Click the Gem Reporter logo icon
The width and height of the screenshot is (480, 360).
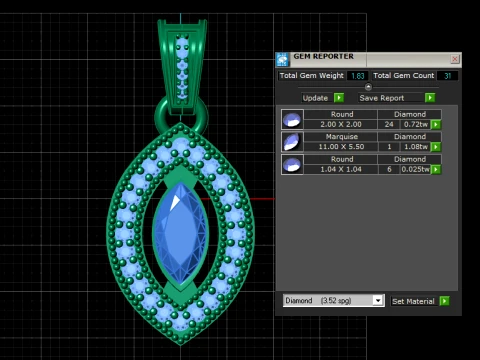click(283, 60)
